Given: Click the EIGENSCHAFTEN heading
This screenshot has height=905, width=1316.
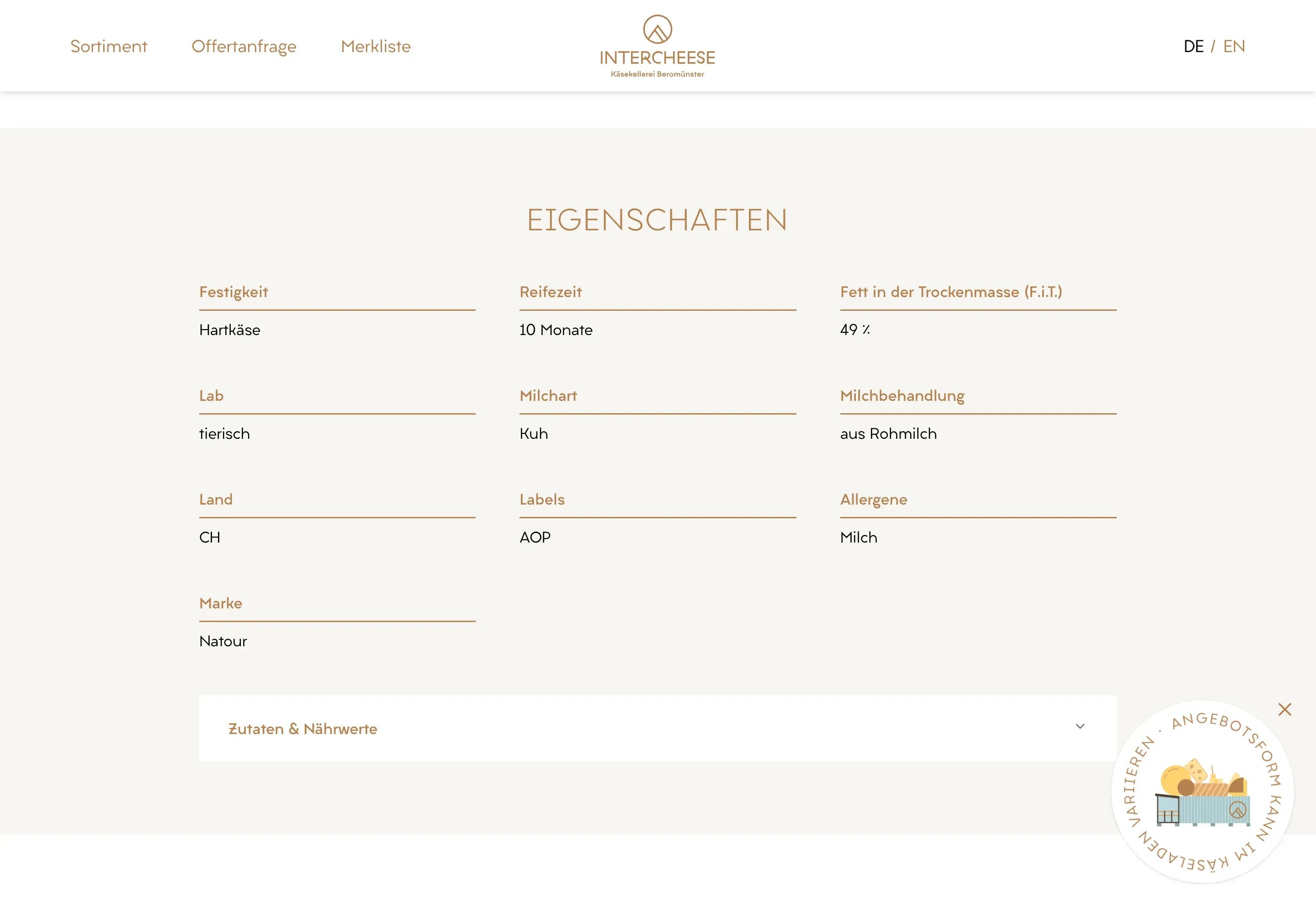Looking at the screenshot, I should [x=658, y=220].
